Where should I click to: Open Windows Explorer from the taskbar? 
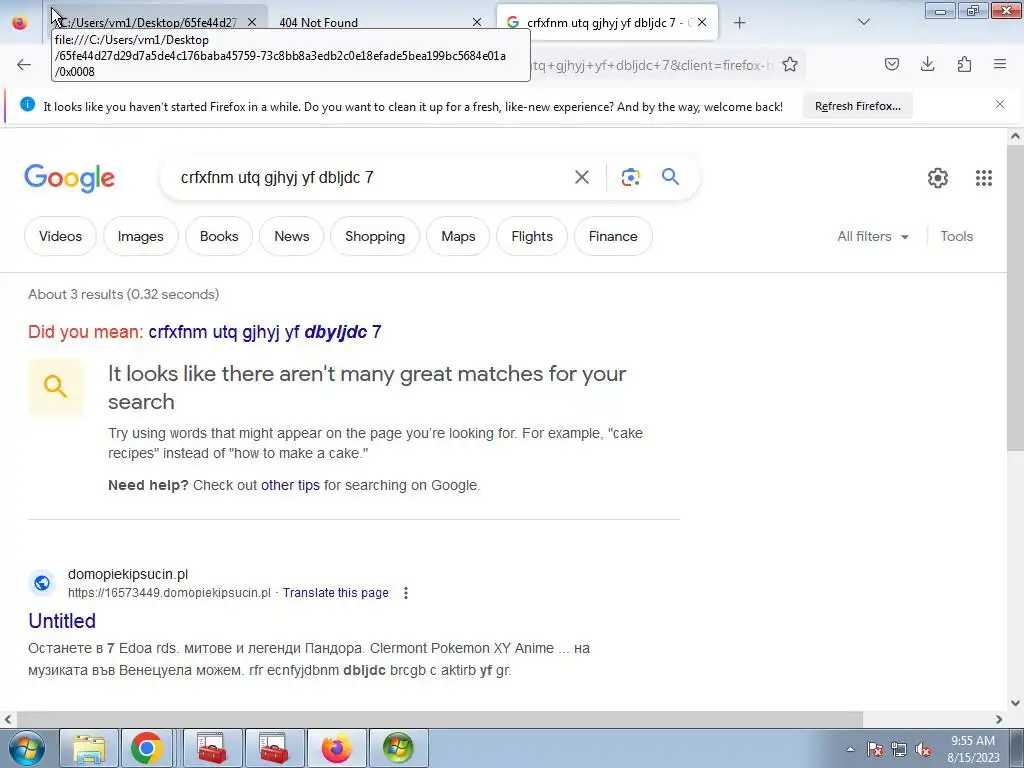[89, 748]
